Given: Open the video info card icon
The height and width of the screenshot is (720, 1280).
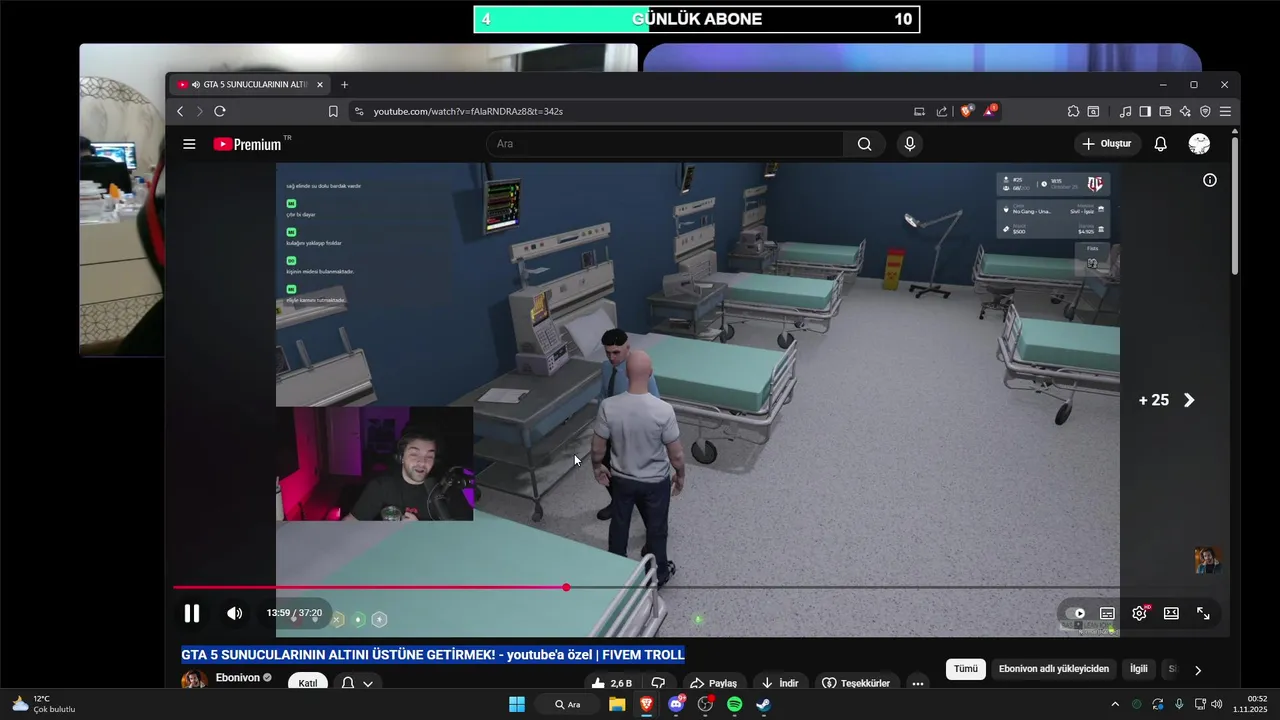Looking at the screenshot, I should (1210, 180).
